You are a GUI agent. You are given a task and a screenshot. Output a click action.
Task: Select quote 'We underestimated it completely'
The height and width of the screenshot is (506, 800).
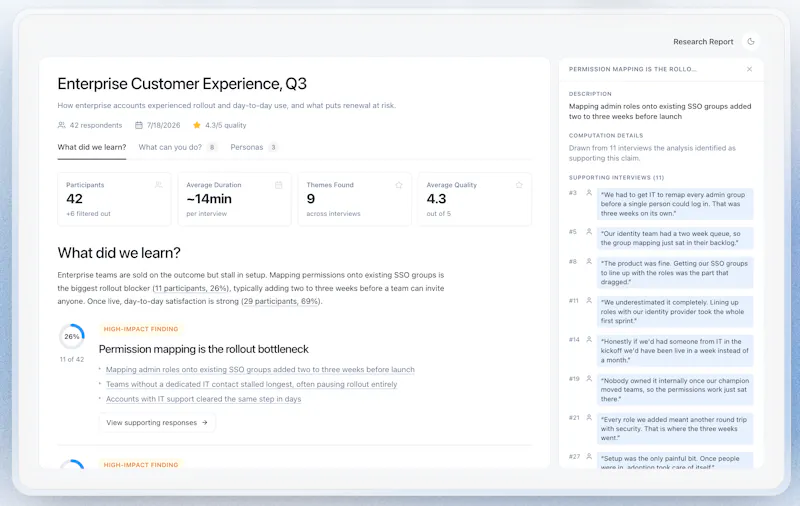(675, 312)
